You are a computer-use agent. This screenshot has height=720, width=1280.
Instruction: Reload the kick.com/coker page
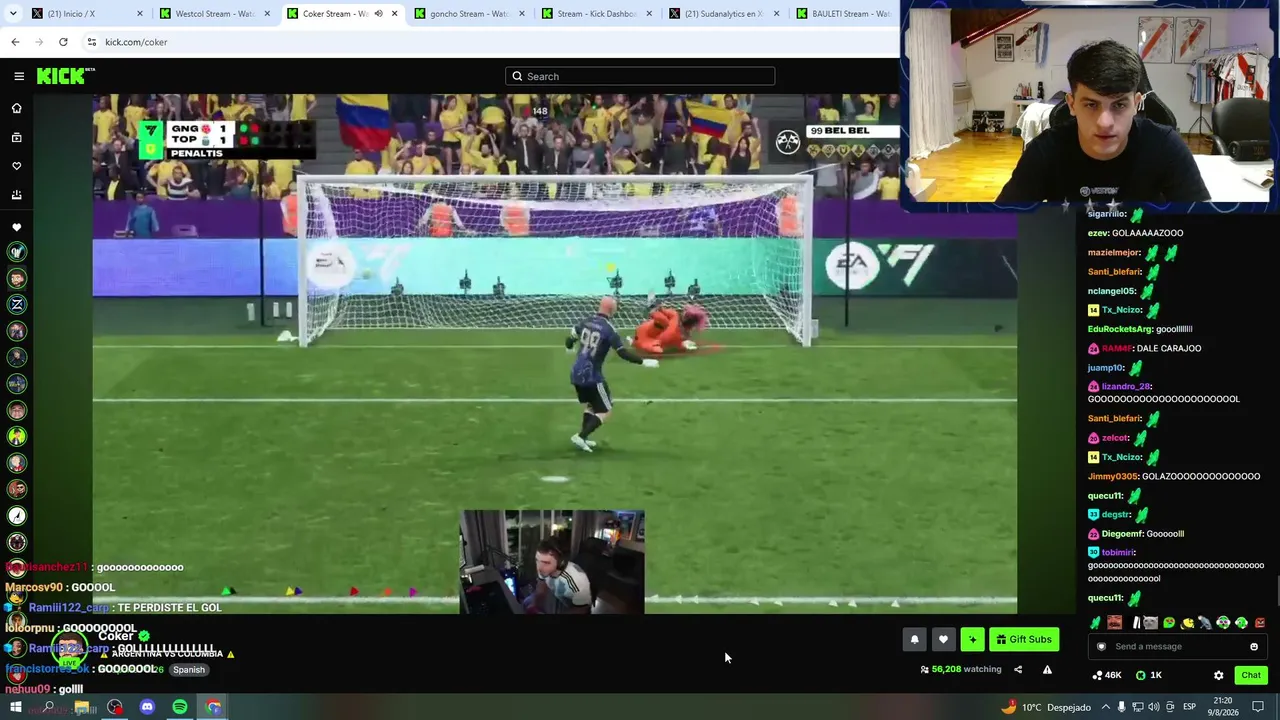[x=63, y=42]
